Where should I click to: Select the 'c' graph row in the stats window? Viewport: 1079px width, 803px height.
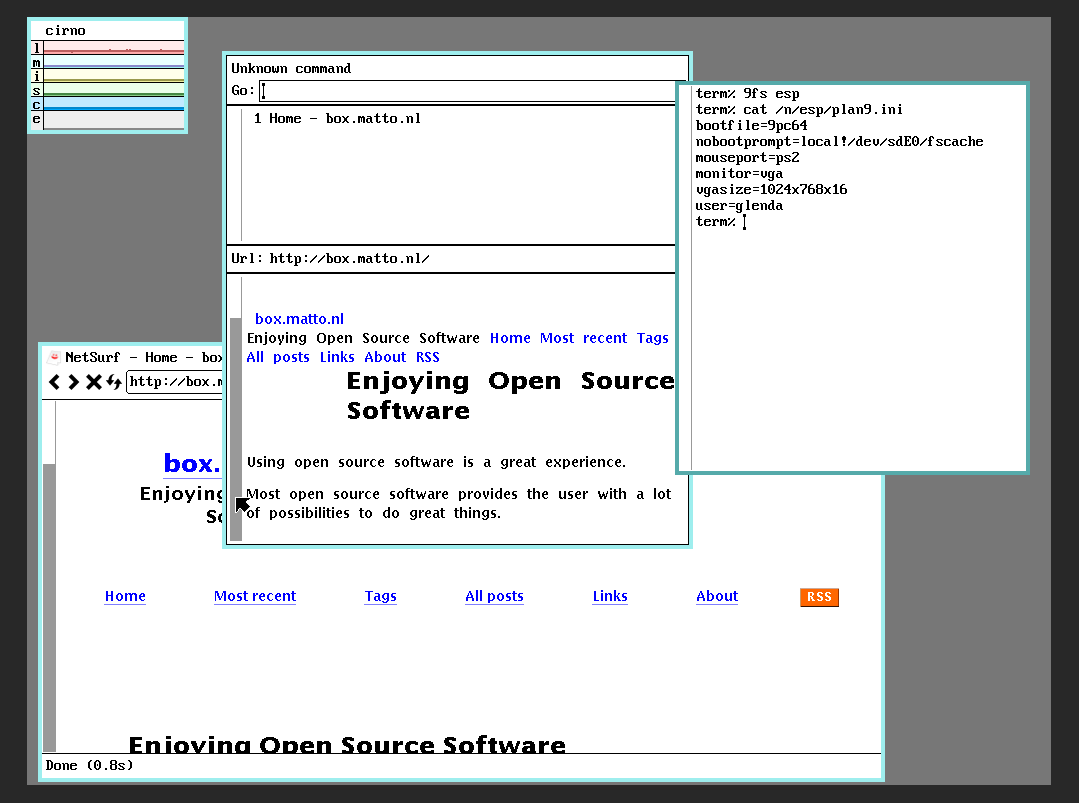pos(113,104)
